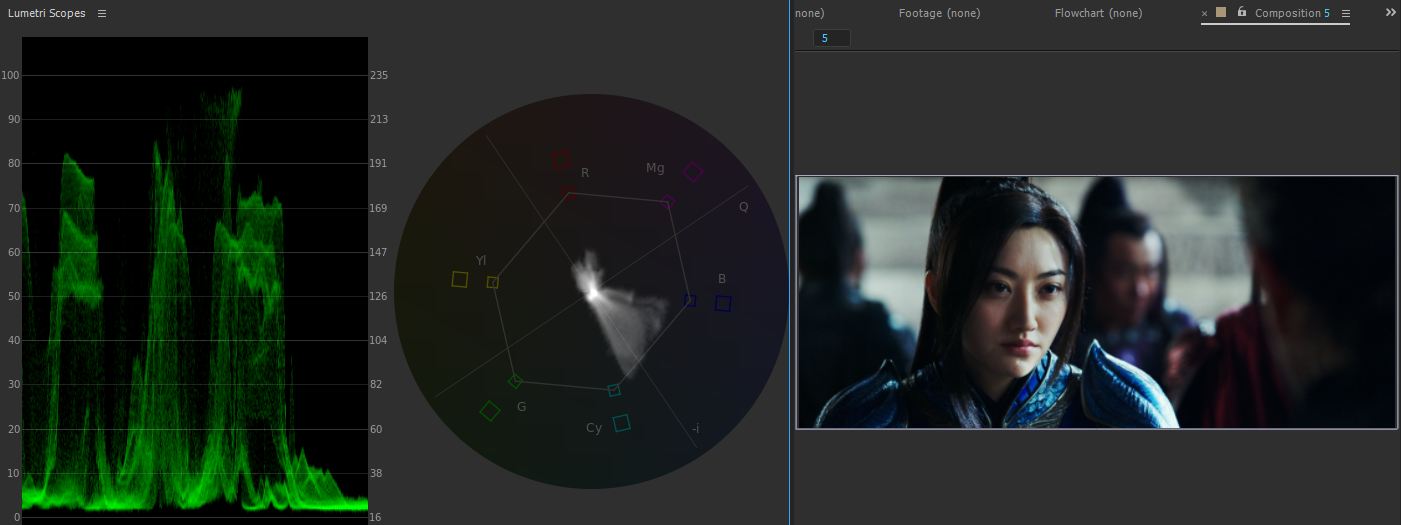The height and width of the screenshot is (525, 1401).
Task: Switch to the Footage (none) tab
Action: (939, 13)
